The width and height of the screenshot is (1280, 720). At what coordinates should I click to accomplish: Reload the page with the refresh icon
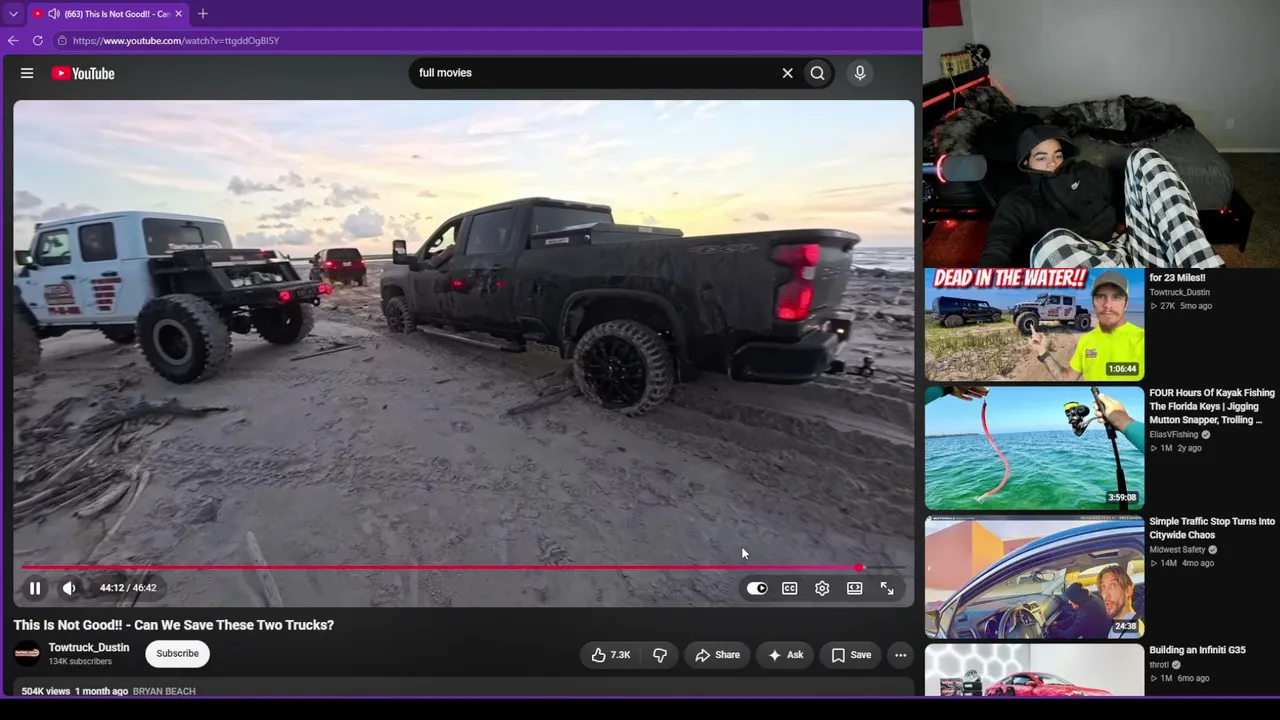point(38,41)
